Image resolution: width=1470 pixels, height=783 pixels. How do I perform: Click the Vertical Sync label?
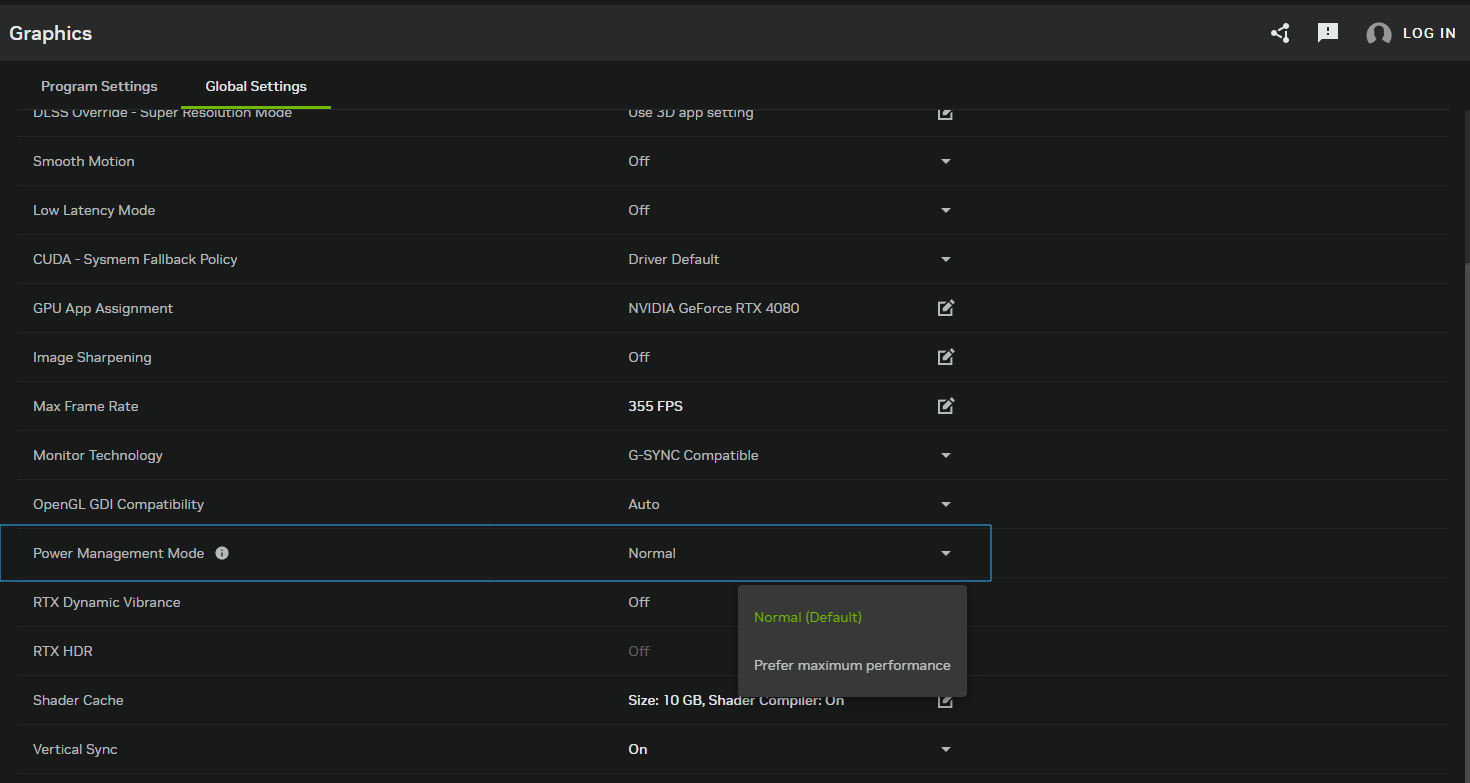(x=75, y=749)
